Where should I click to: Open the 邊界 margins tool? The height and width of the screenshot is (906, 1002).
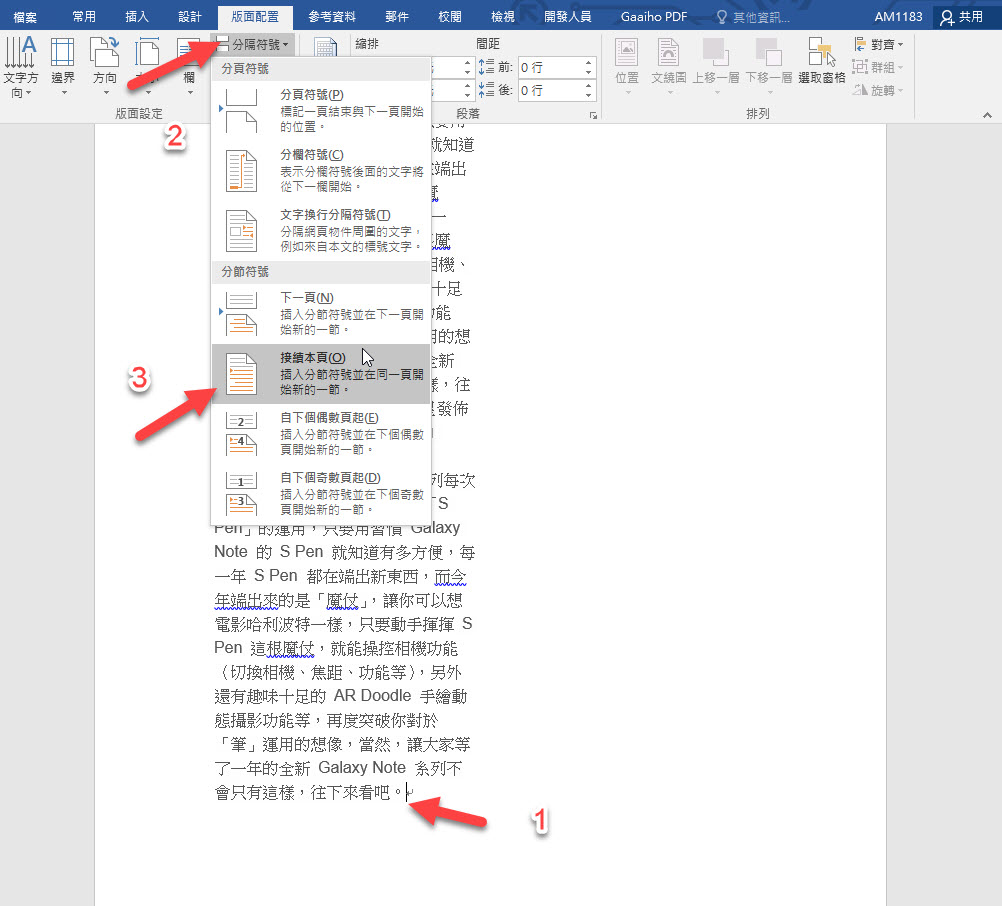pyautogui.click(x=63, y=67)
